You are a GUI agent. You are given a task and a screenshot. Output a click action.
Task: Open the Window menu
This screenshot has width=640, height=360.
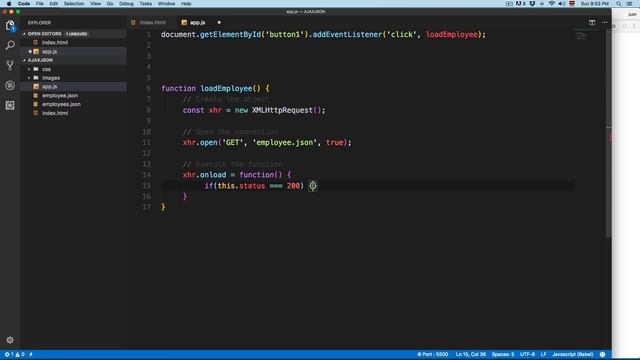[x=167, y=4]
